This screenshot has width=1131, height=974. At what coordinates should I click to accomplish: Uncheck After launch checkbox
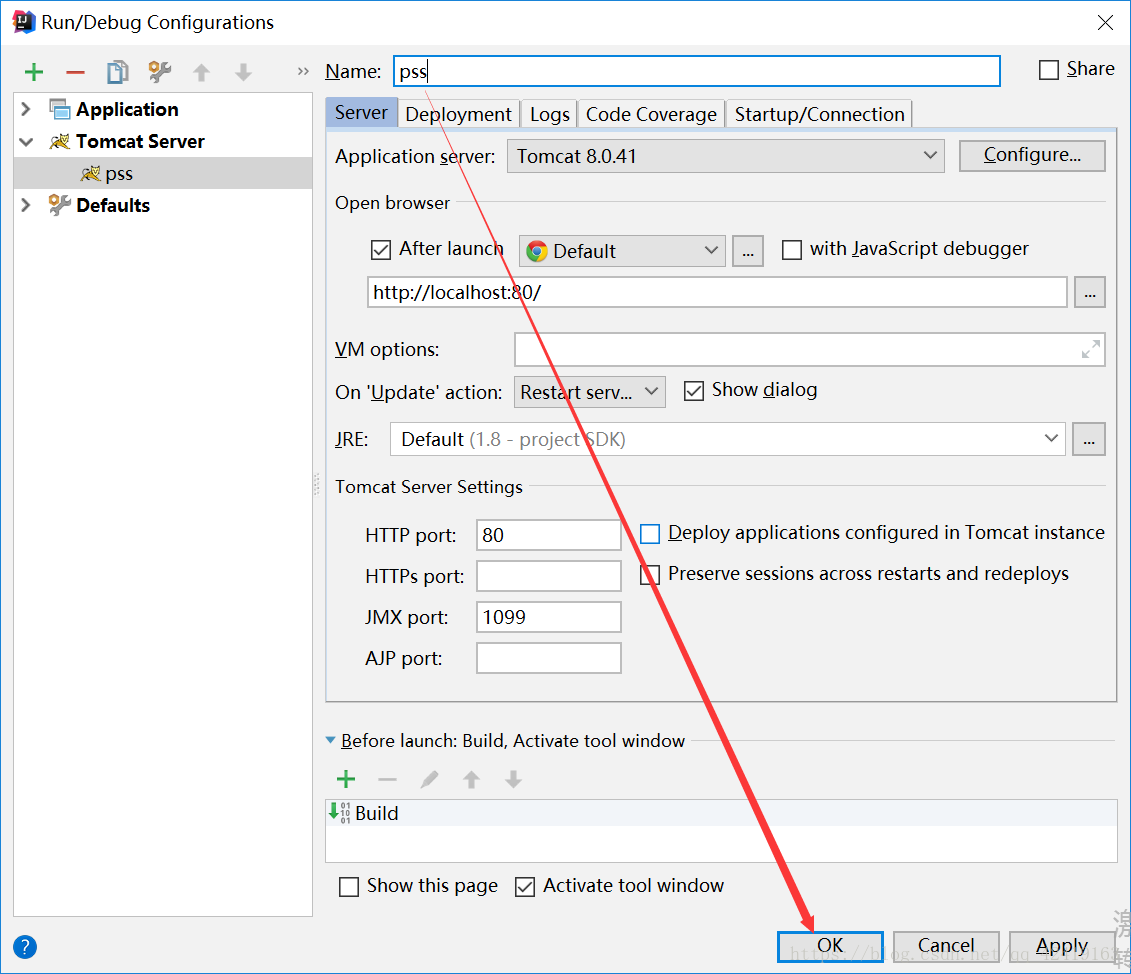coord(381,250)
